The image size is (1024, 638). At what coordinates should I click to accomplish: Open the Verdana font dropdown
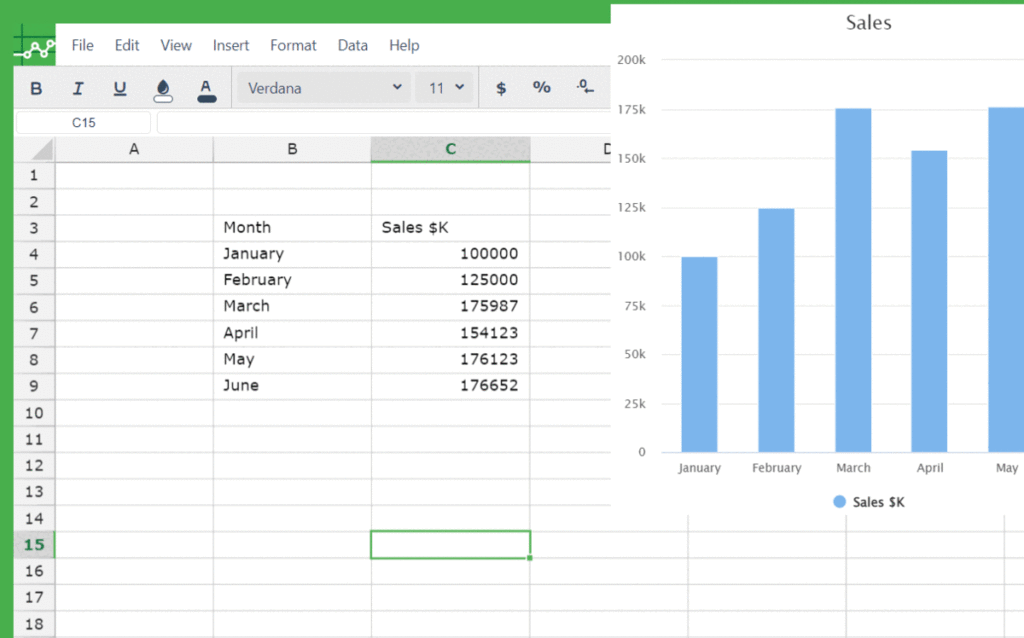(323, 88)
